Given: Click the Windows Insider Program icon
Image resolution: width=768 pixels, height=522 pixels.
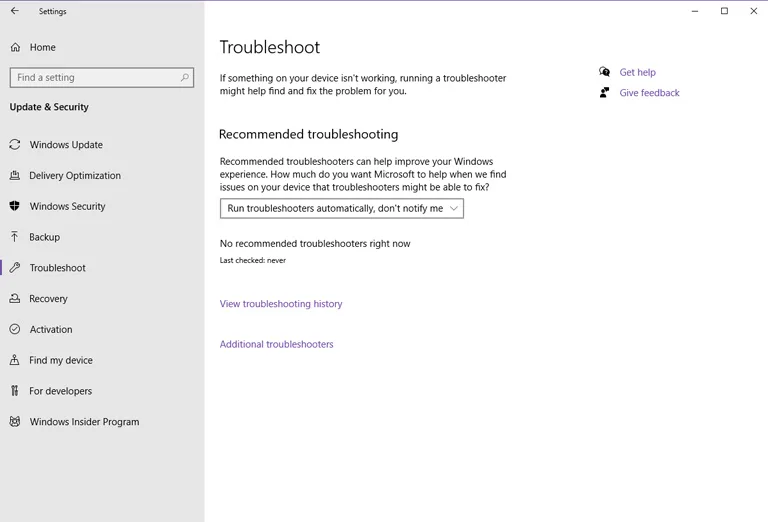Looking at the screenshot, I should [15, 422].
